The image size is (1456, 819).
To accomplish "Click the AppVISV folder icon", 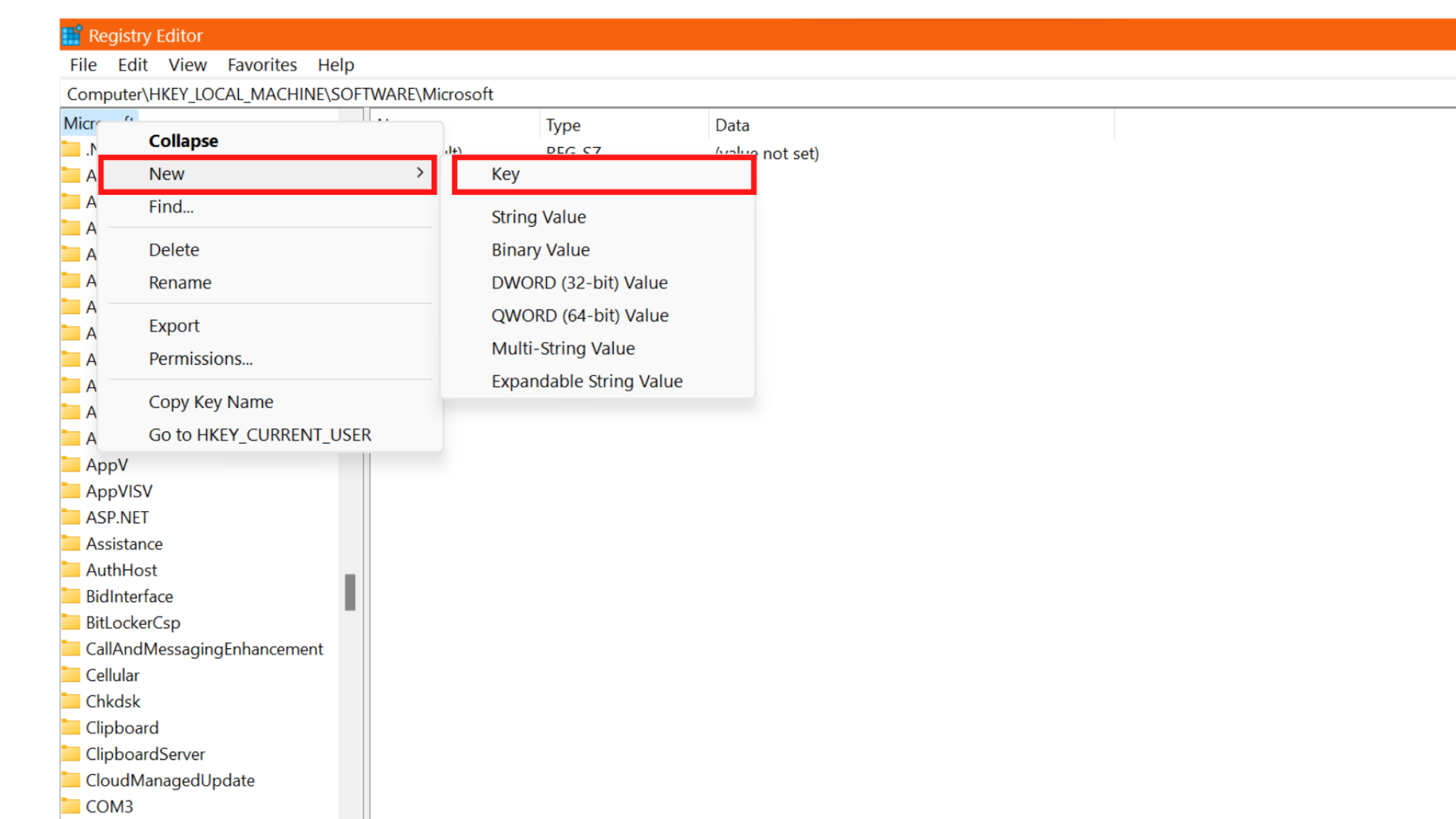I will (x=70, y=491).
